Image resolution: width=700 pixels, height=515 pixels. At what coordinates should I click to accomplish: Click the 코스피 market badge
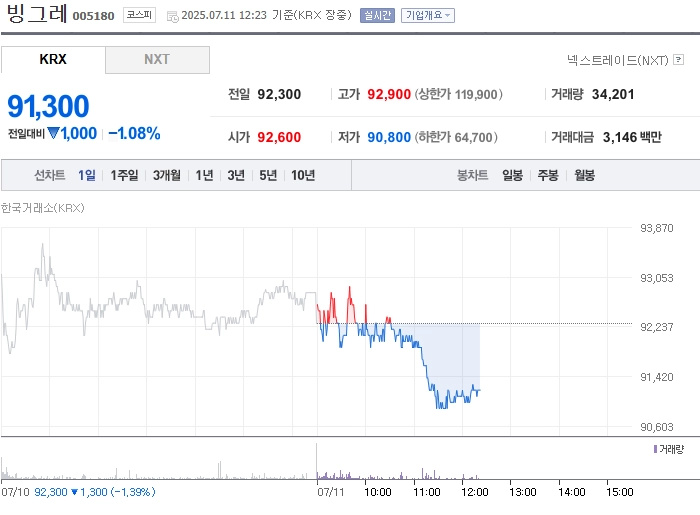coord(139,15)
